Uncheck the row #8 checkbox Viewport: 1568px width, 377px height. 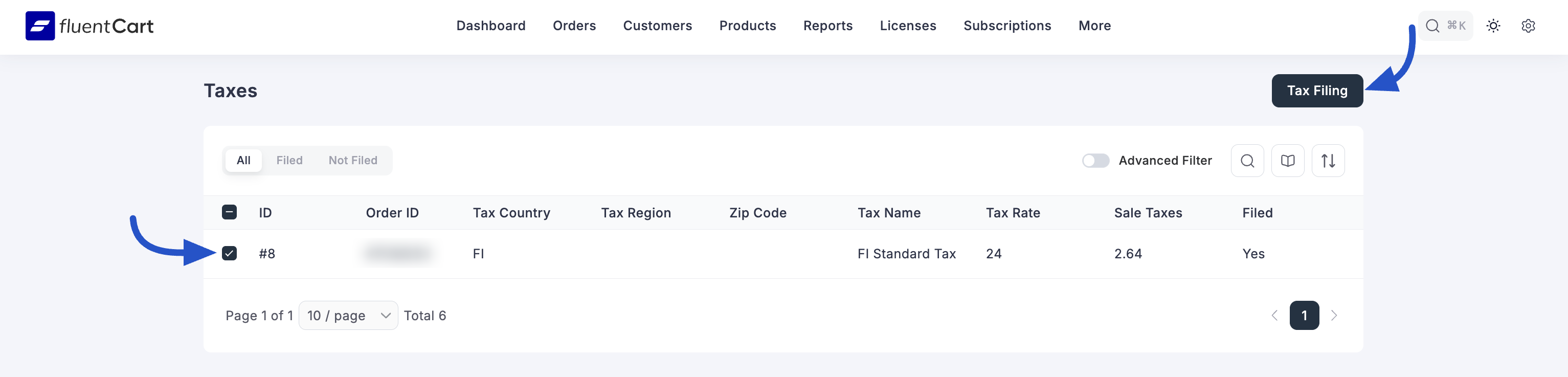coord(230,253)
